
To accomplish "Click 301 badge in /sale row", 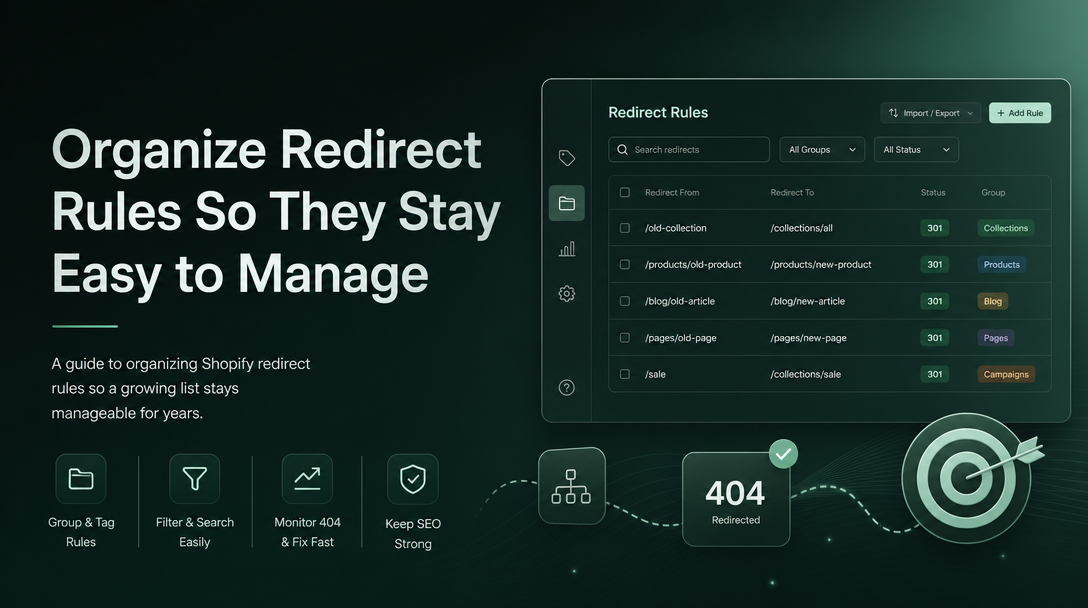I will [x=935, y=374].
